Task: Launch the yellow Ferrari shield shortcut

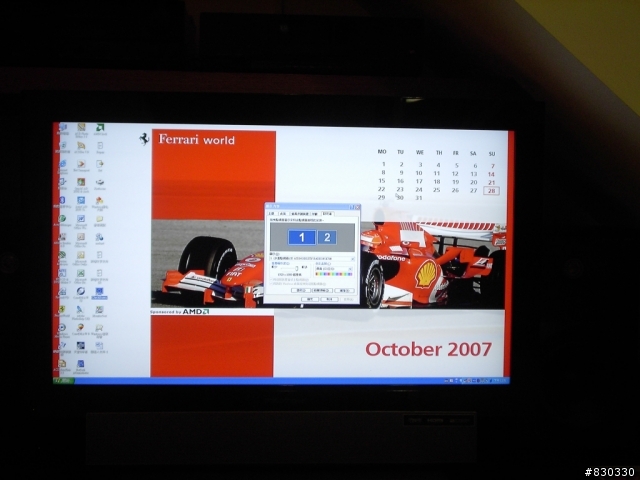Action: (62, 309)
